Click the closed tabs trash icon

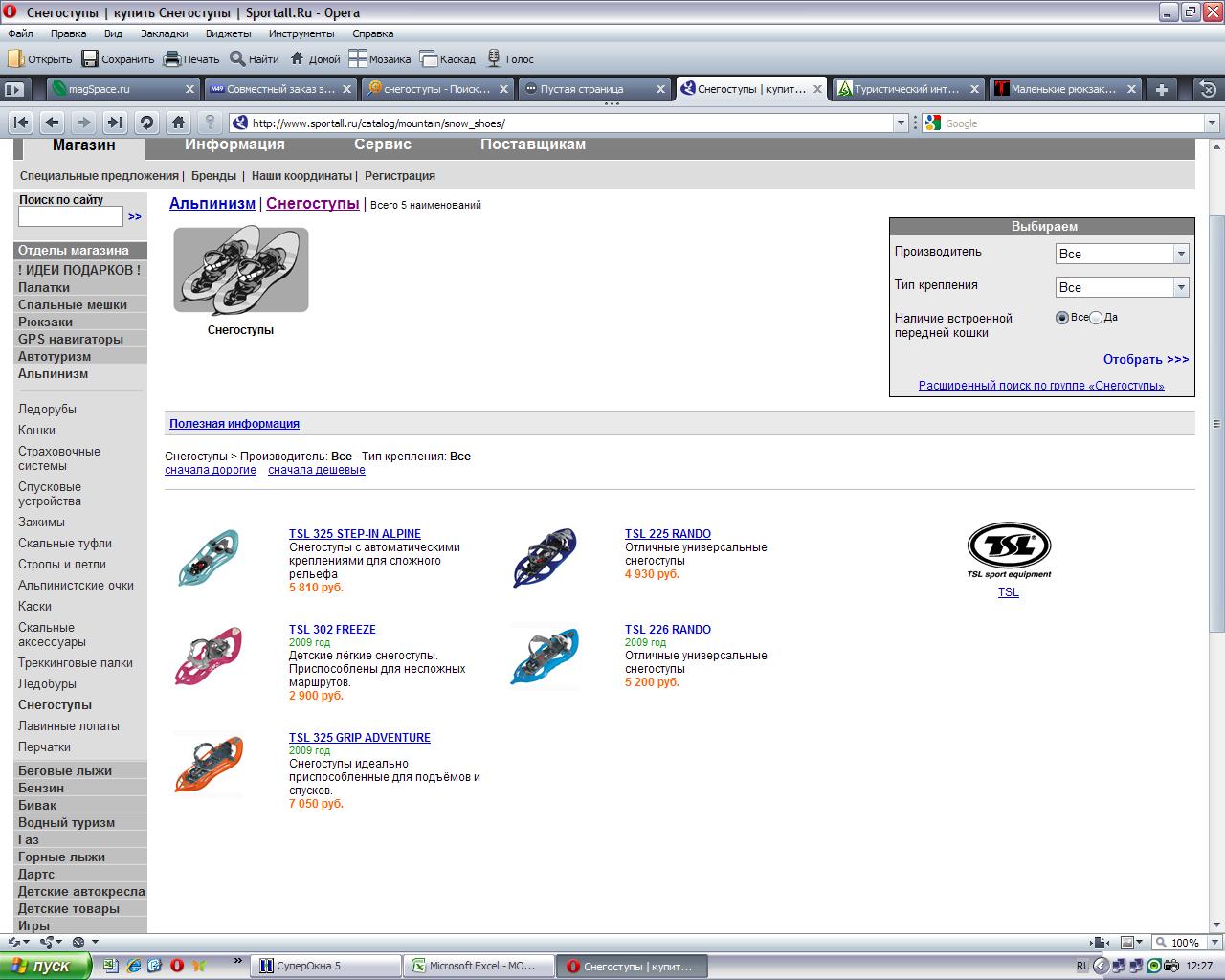point(1207,89)
